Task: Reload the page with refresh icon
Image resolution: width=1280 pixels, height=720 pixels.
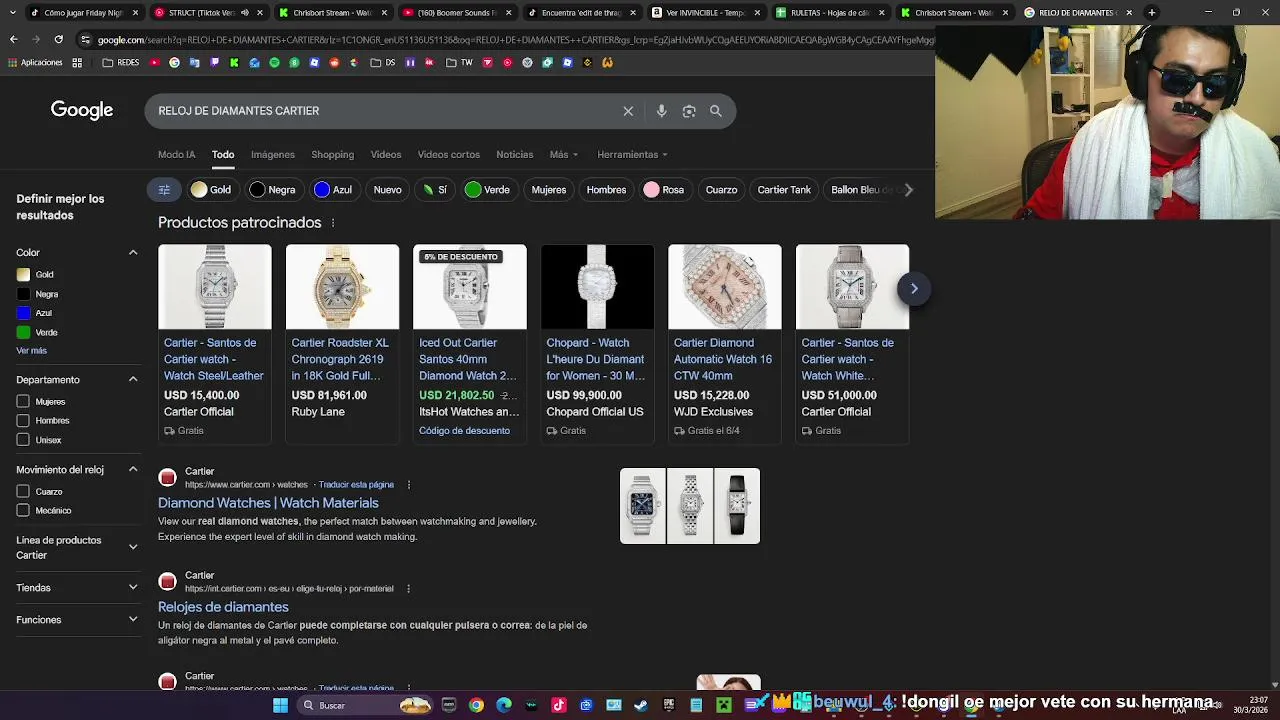Action: click(58, 39)
